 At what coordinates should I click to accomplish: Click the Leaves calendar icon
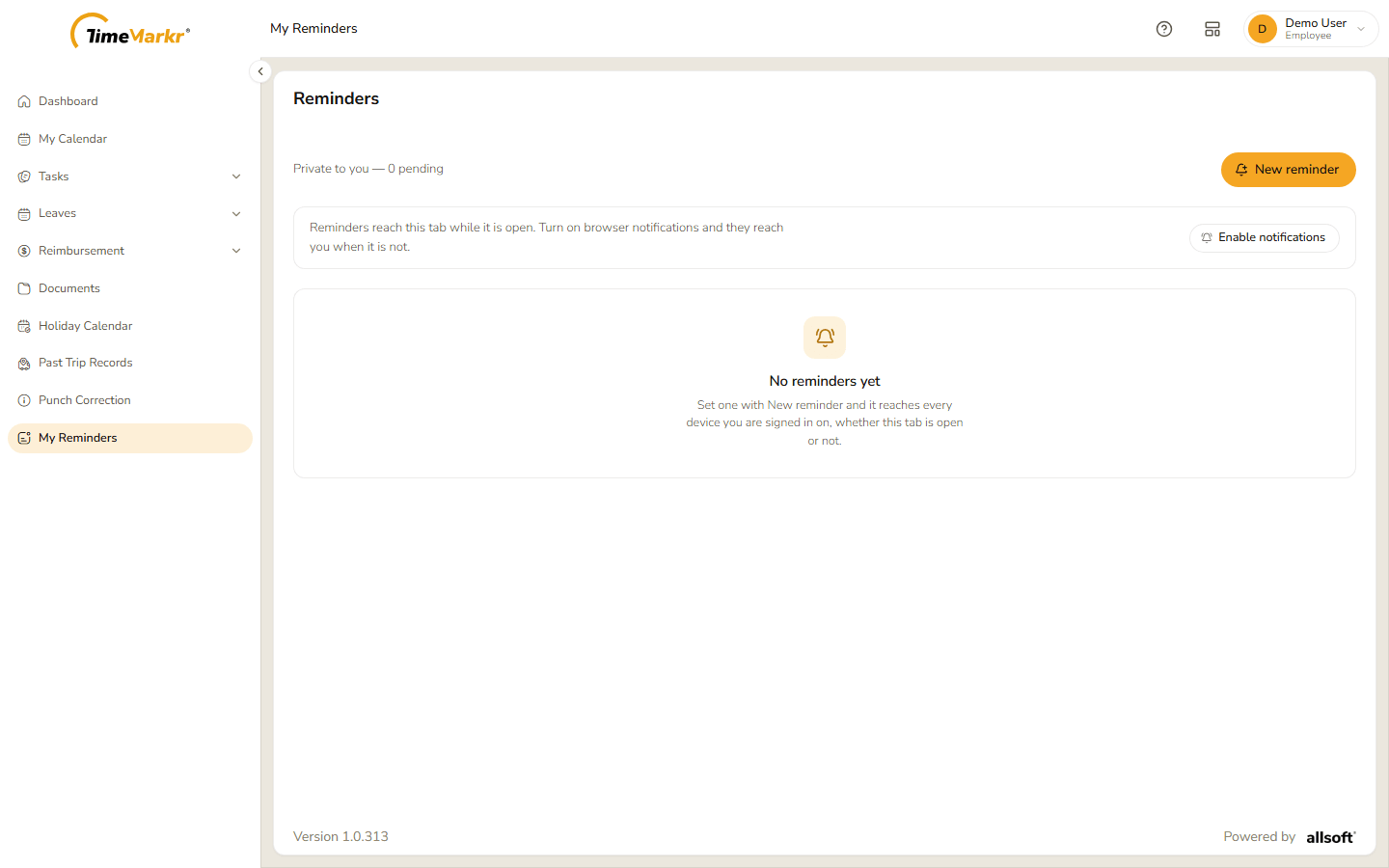click(24, 214)
